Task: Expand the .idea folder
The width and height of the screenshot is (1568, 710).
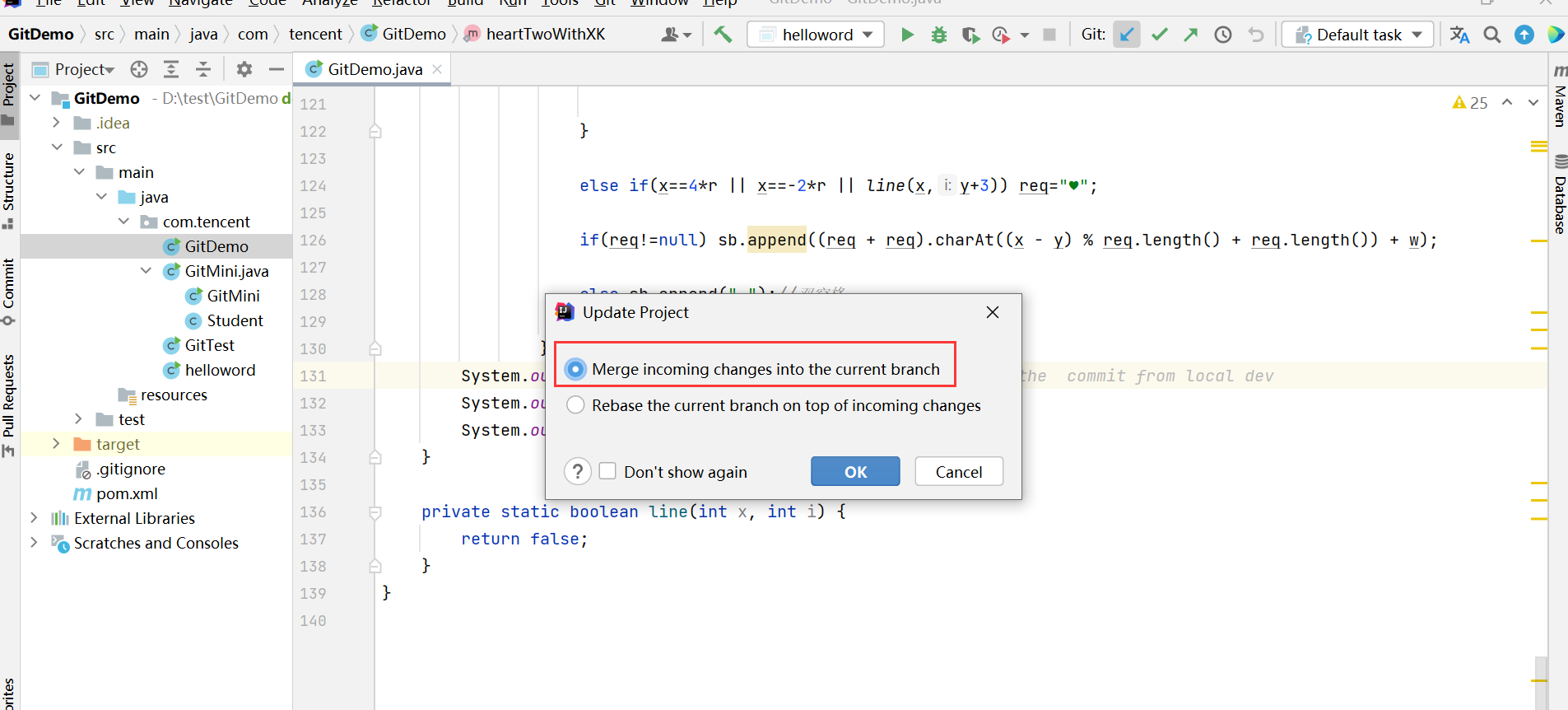Action: 56,123
